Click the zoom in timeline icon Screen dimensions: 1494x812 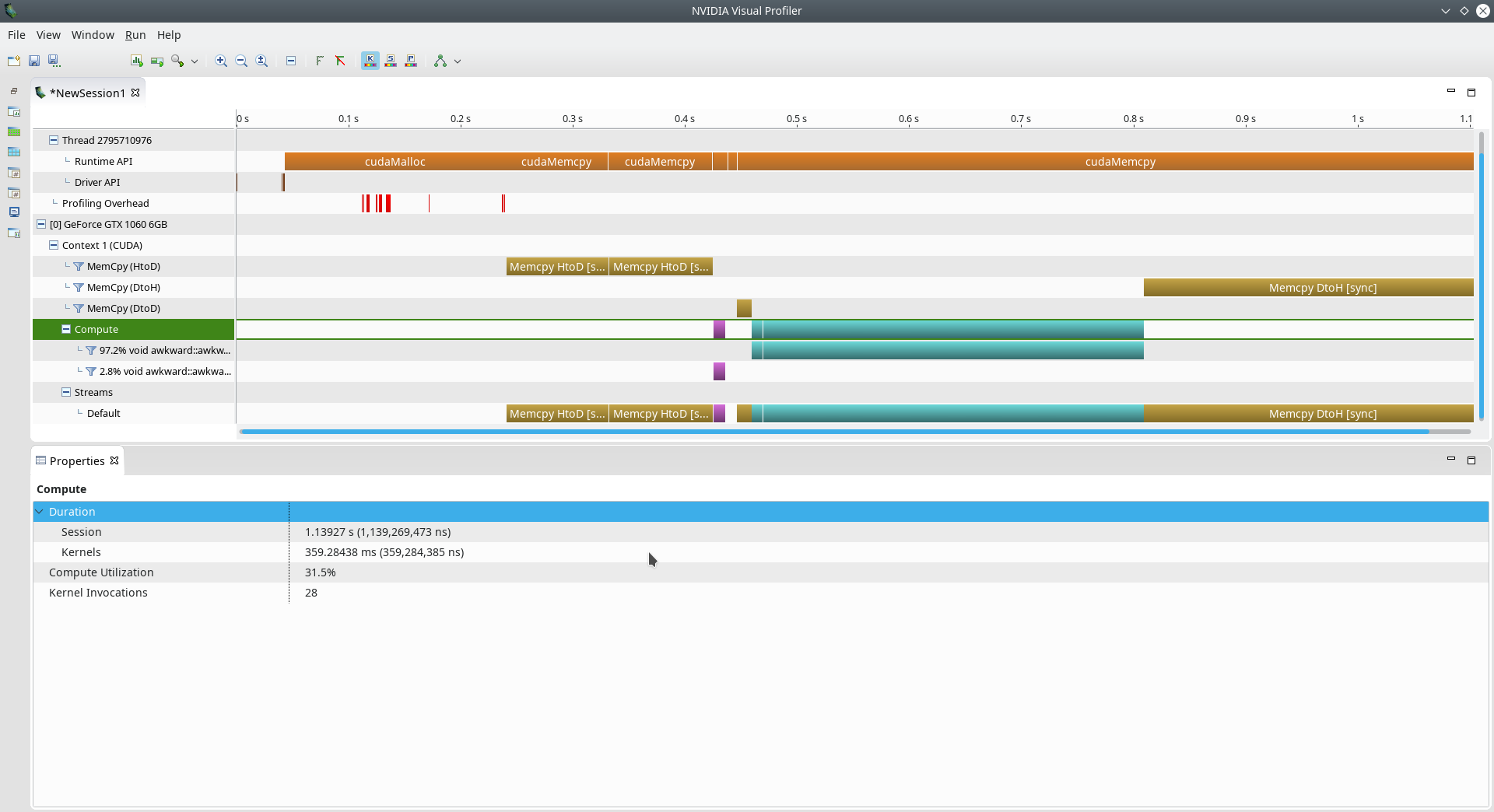[x=221, y=61]
